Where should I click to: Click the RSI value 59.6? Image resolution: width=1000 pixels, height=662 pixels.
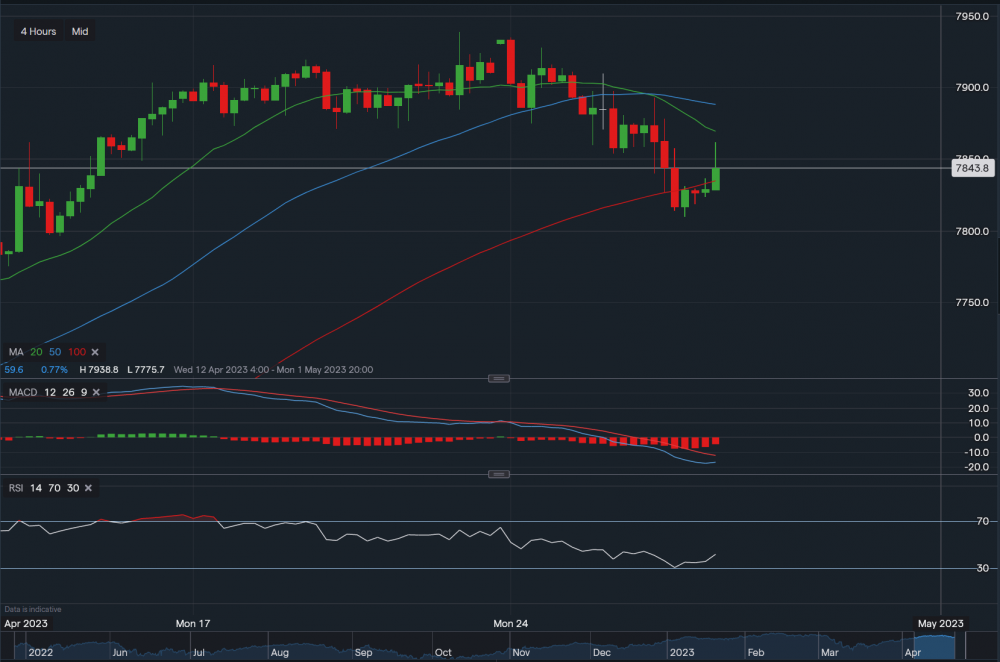pos(12,369)
